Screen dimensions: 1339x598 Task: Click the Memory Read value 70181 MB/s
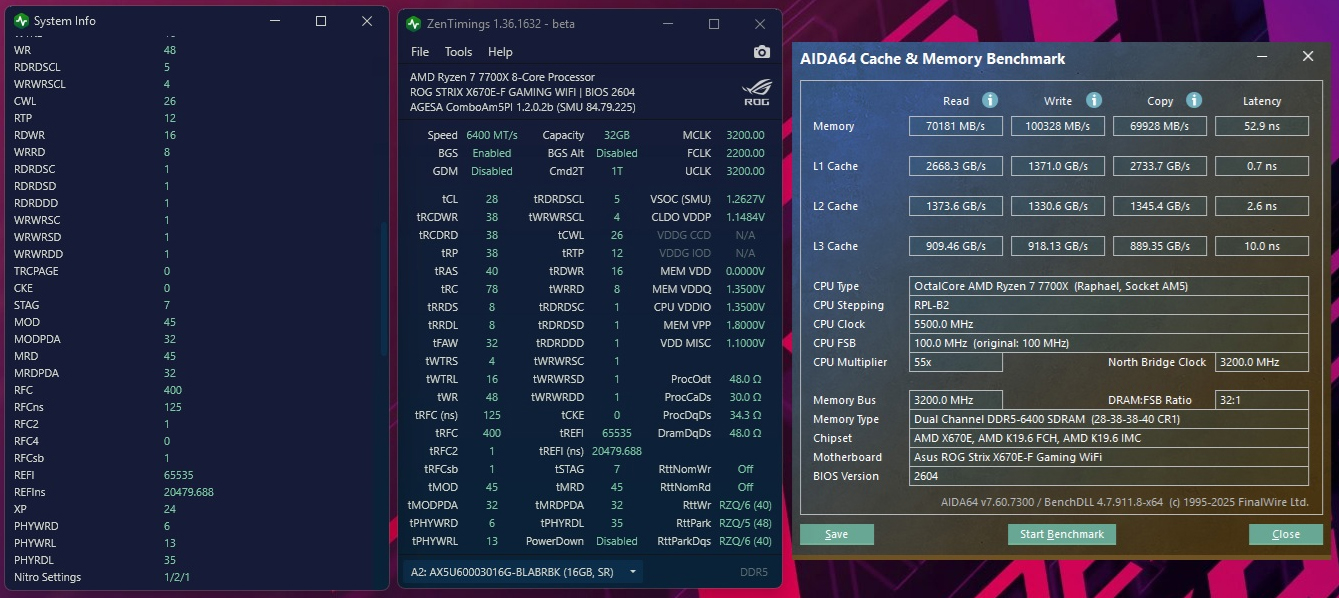(956, 126)
